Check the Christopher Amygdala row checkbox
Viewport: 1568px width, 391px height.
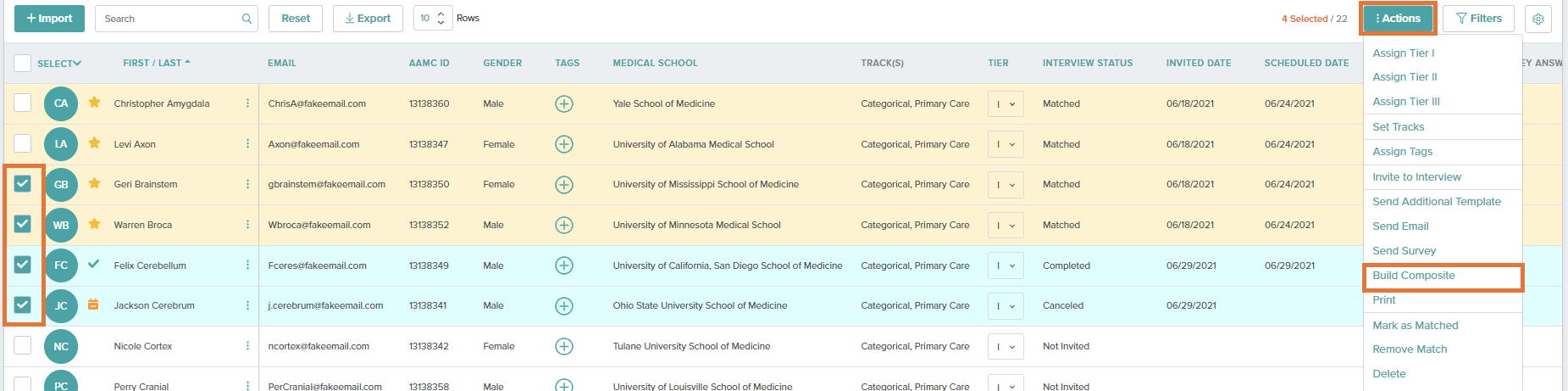coord(23,103)
